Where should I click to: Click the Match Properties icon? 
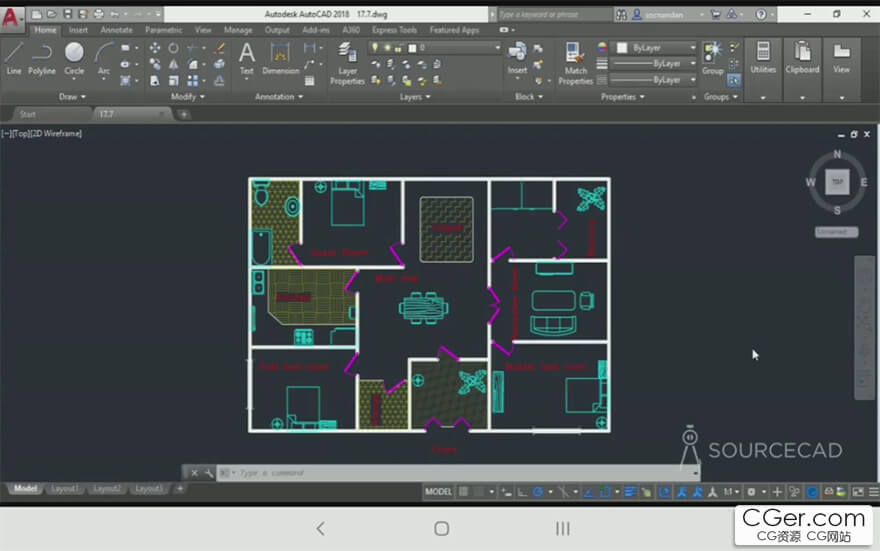(575, 63)
